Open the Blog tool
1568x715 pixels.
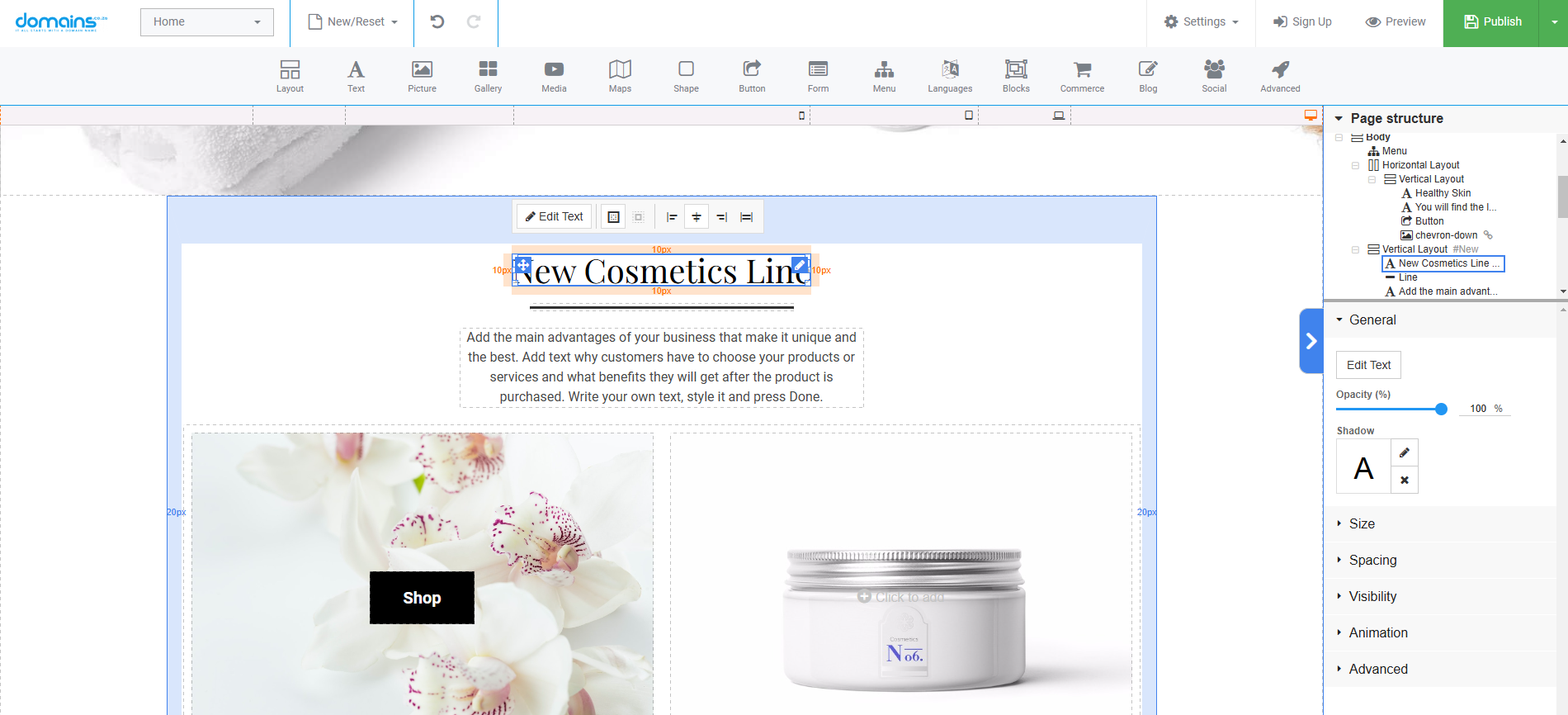[1148, 76]
